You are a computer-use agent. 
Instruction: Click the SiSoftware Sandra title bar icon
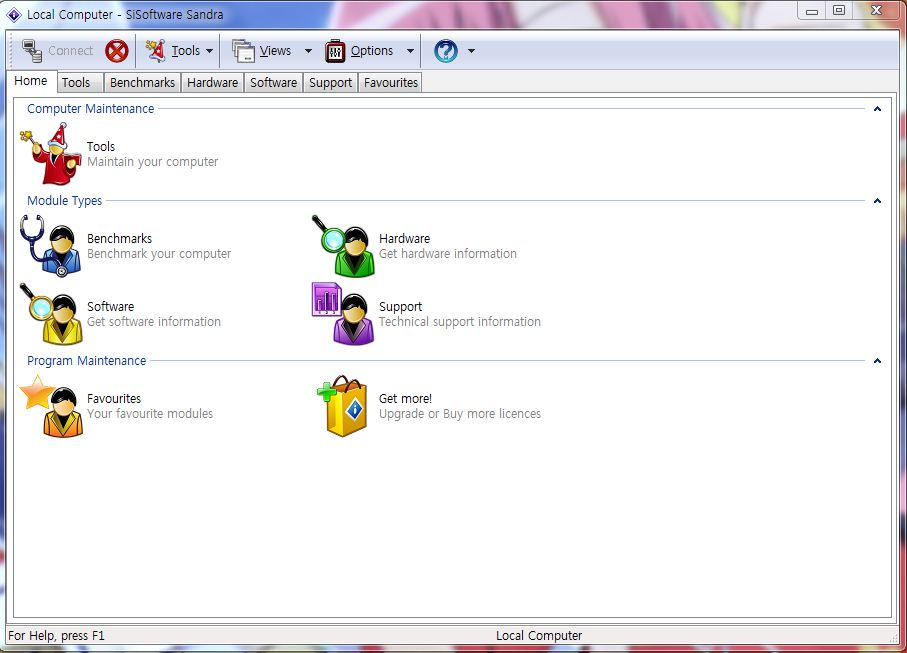[x=14, y=14]
